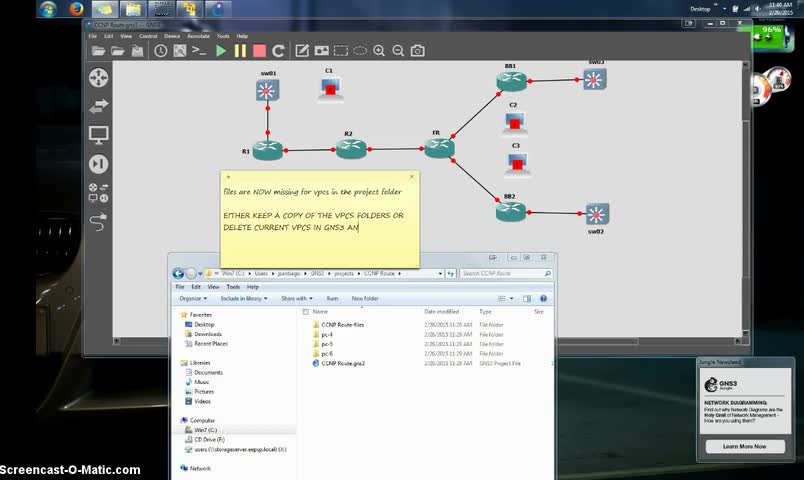This screenshot has width=804, height=480.
Task: Open the Explorer window Tools menu
Action: click(x=233, y=287)
